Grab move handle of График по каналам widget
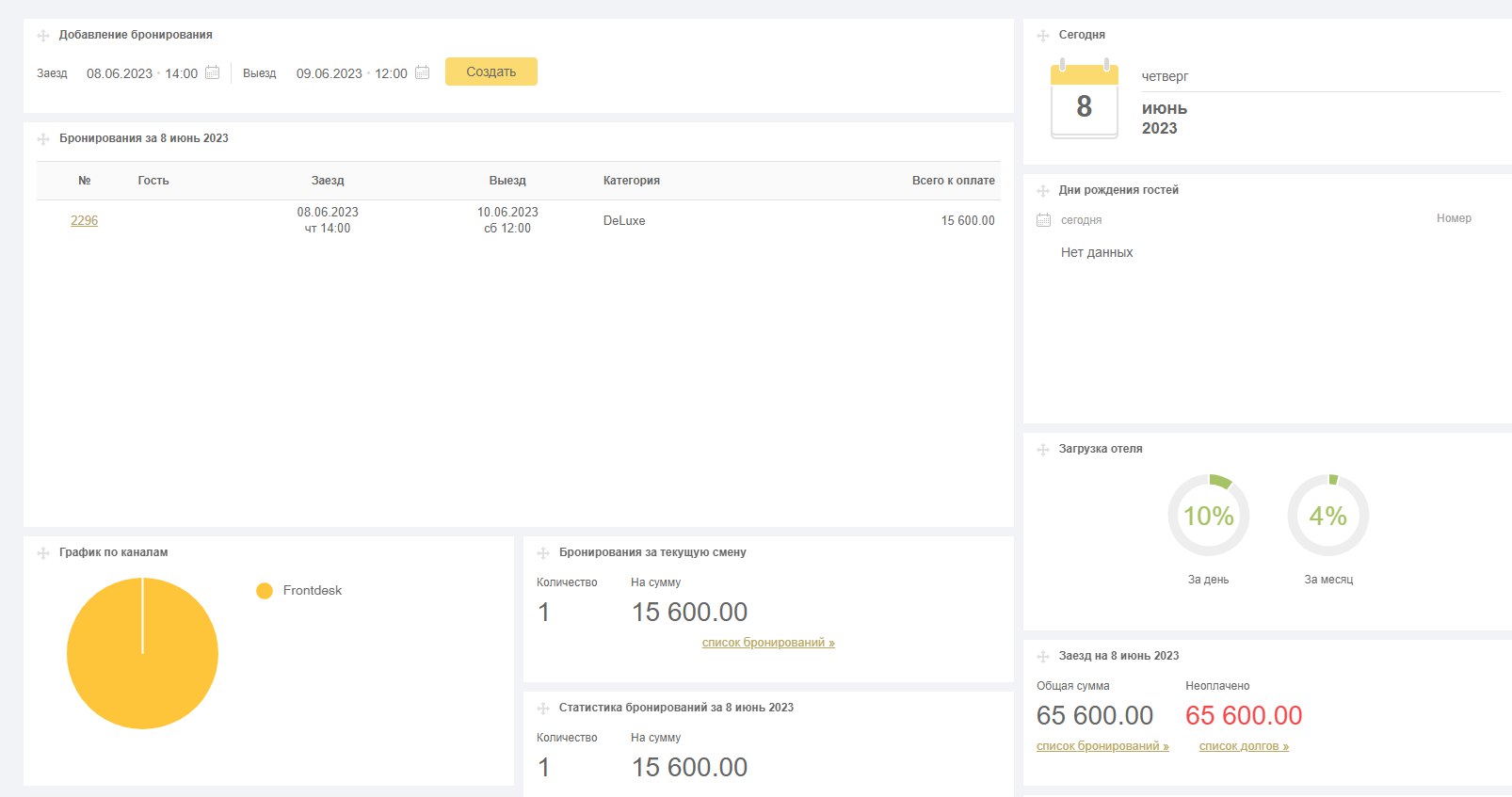This screenshot has width=1512, height=797. coord(43,553)
